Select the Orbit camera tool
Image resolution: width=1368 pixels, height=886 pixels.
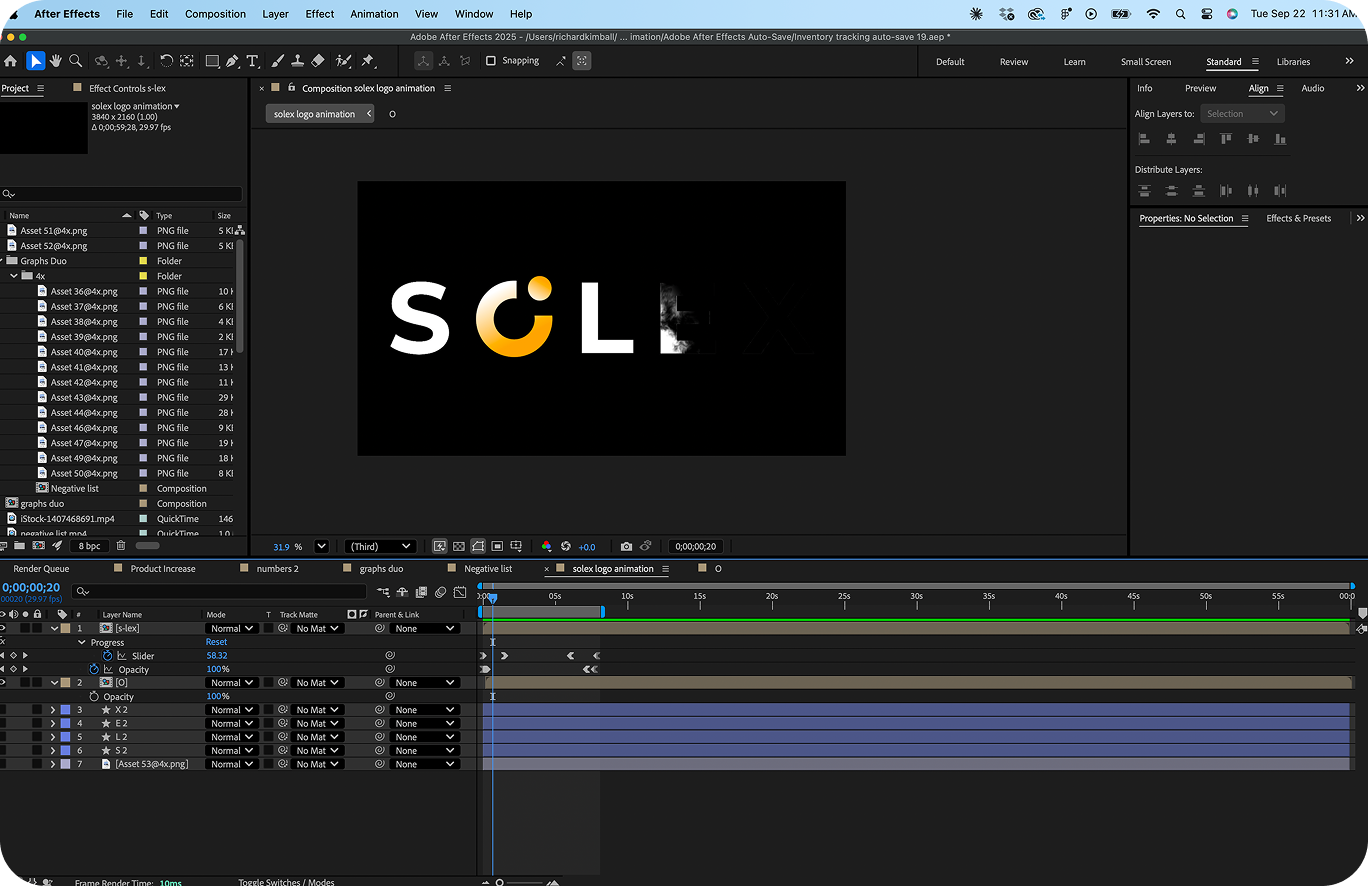pos(101,61)
